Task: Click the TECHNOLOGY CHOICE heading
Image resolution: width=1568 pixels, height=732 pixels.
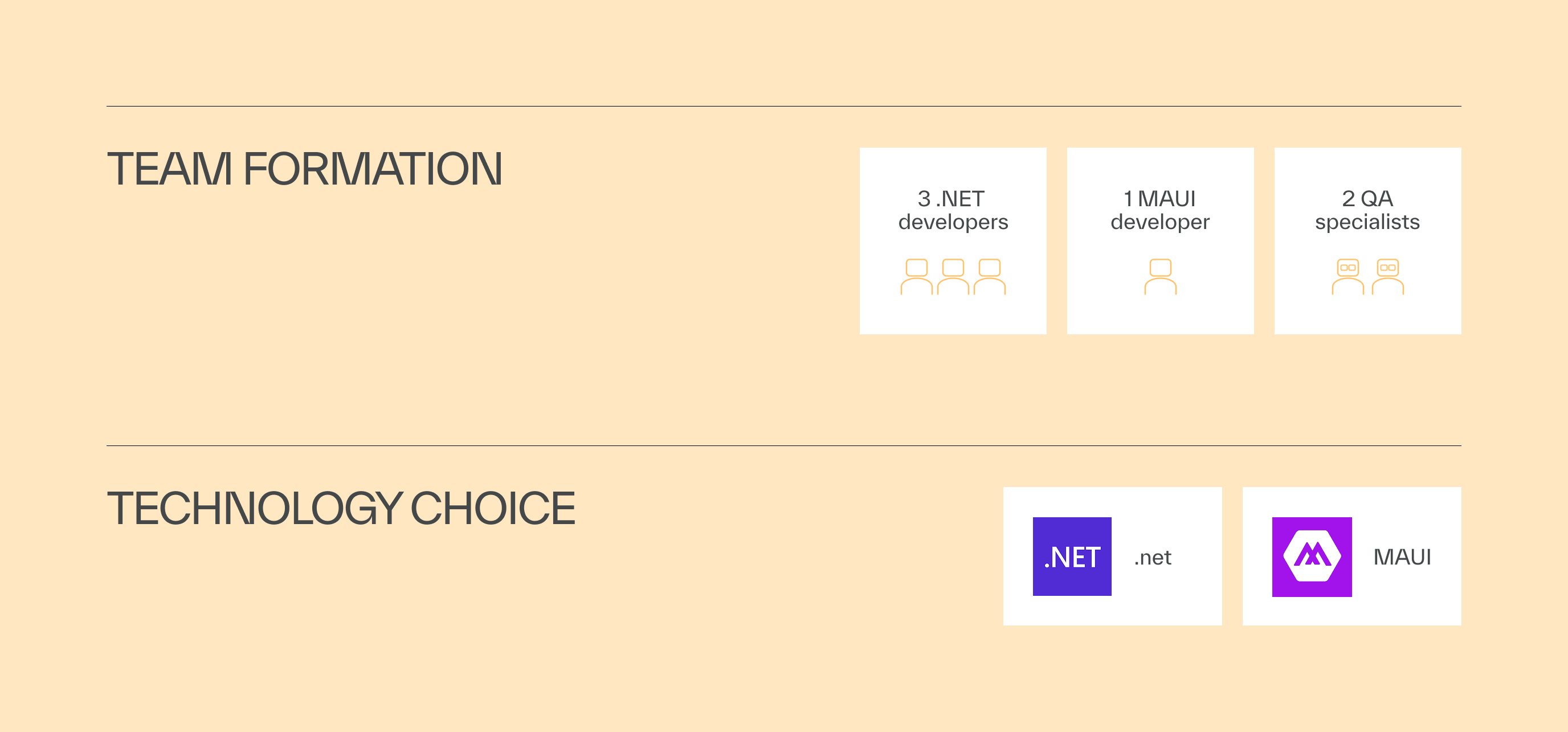Action: pos(341,508)
